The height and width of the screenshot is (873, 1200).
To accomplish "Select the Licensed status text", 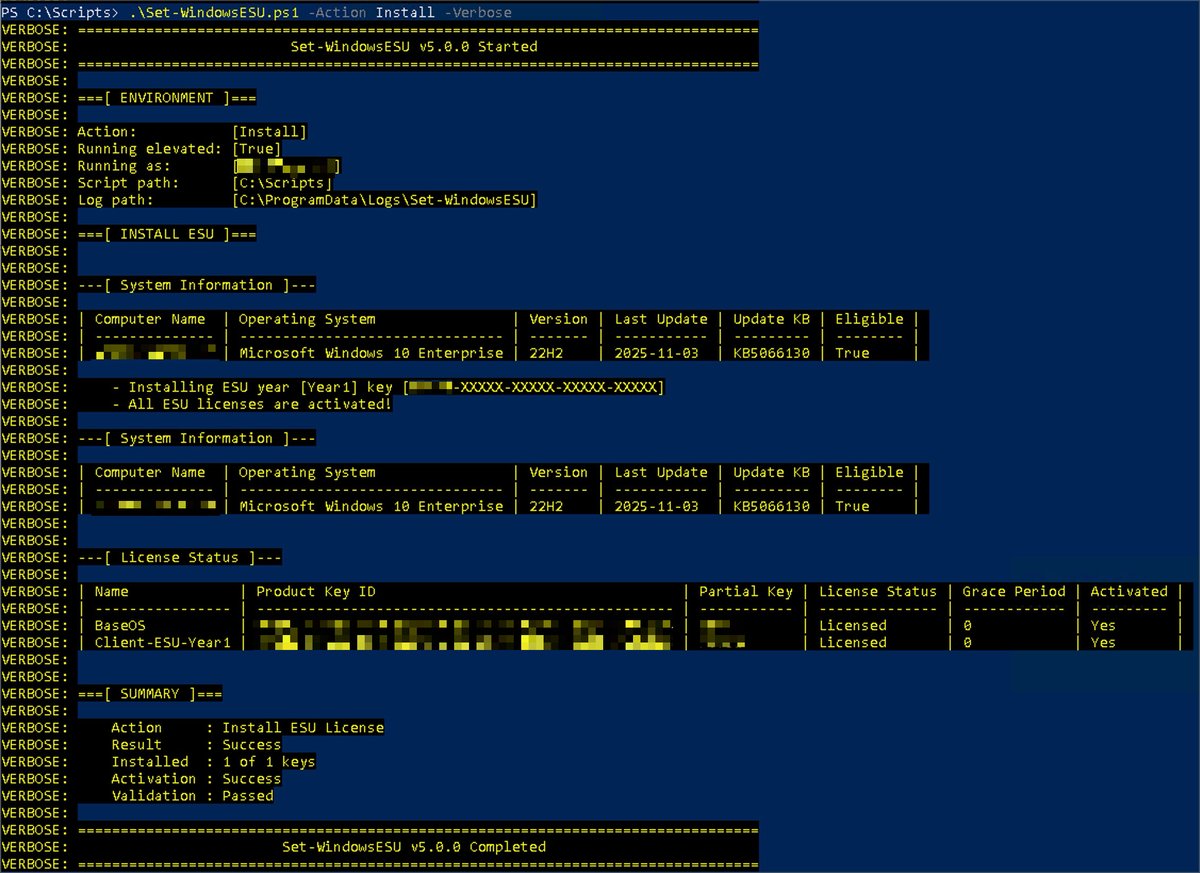I will [x=853, y=625].
